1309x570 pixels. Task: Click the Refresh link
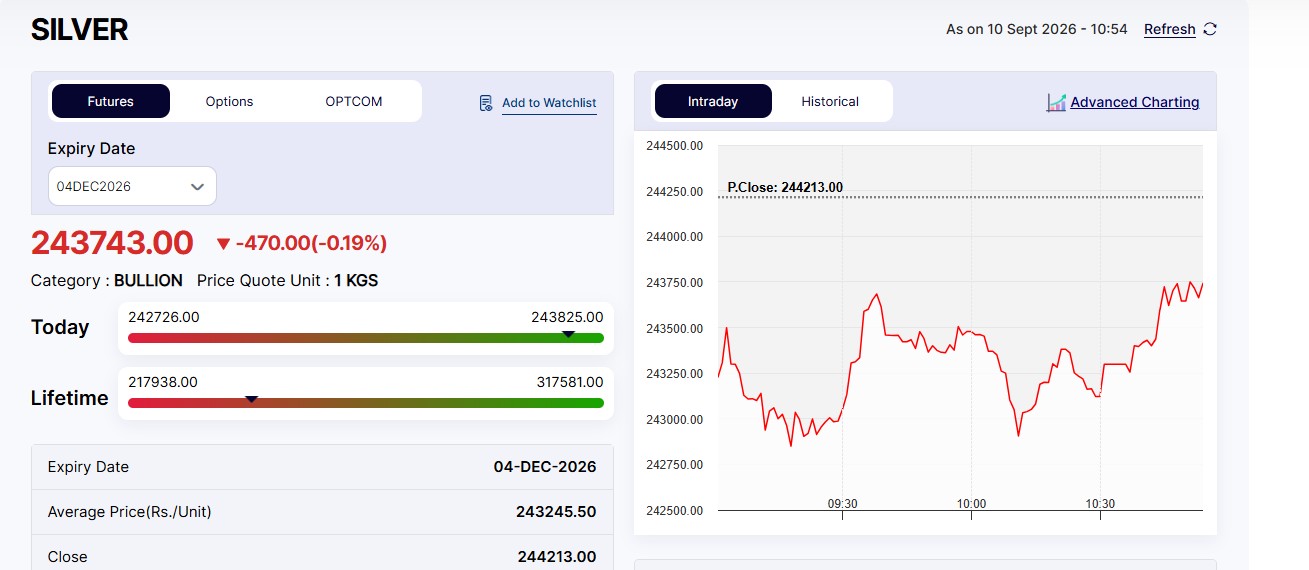[x=1170, y=29]
